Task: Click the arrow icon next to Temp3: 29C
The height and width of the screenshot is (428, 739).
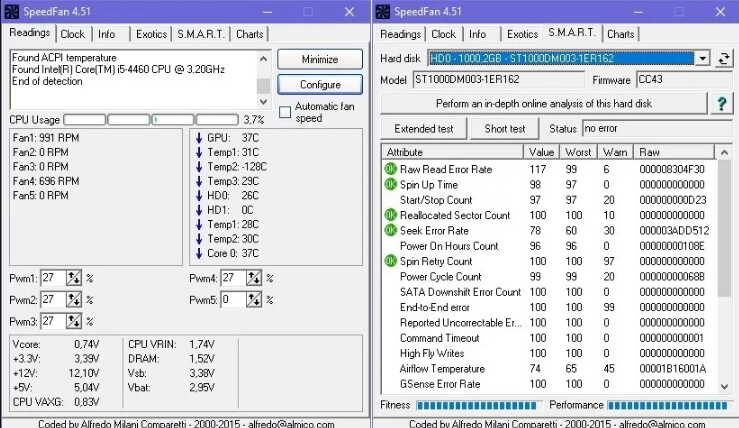Action: coord(199,181)
